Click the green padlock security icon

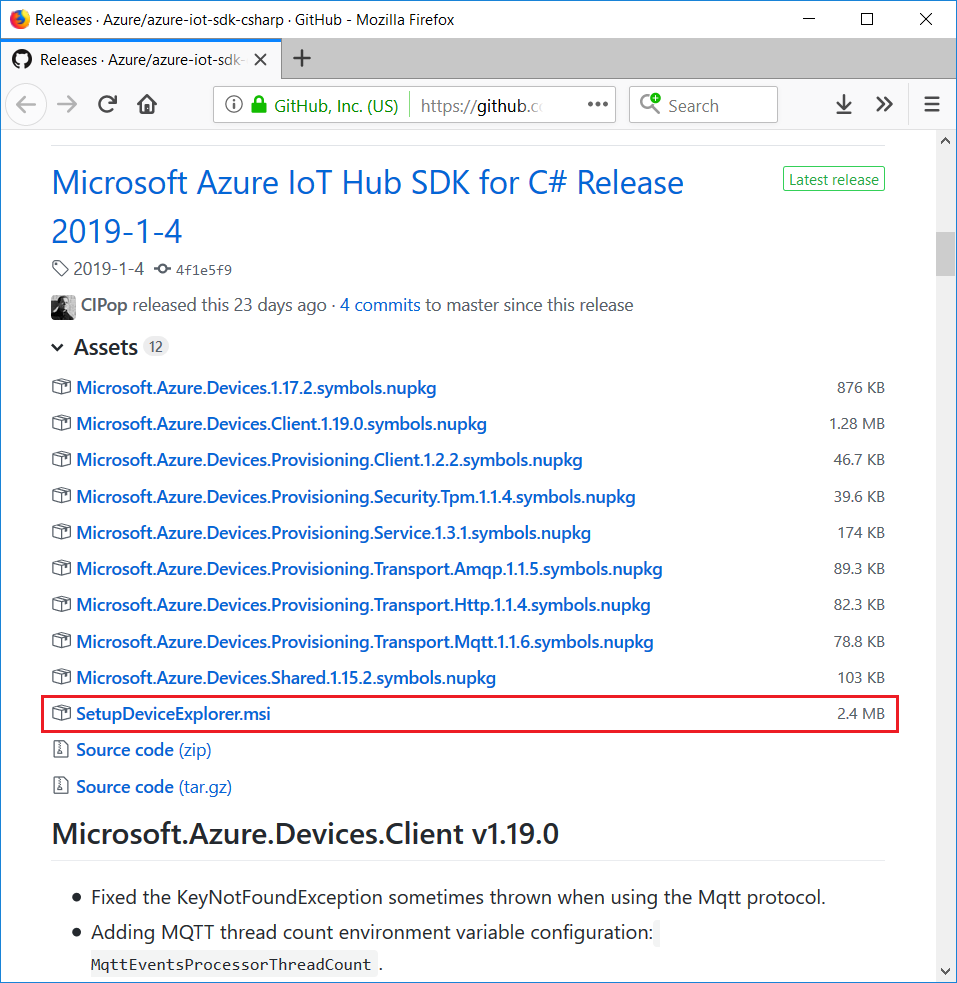pos(259,104)
